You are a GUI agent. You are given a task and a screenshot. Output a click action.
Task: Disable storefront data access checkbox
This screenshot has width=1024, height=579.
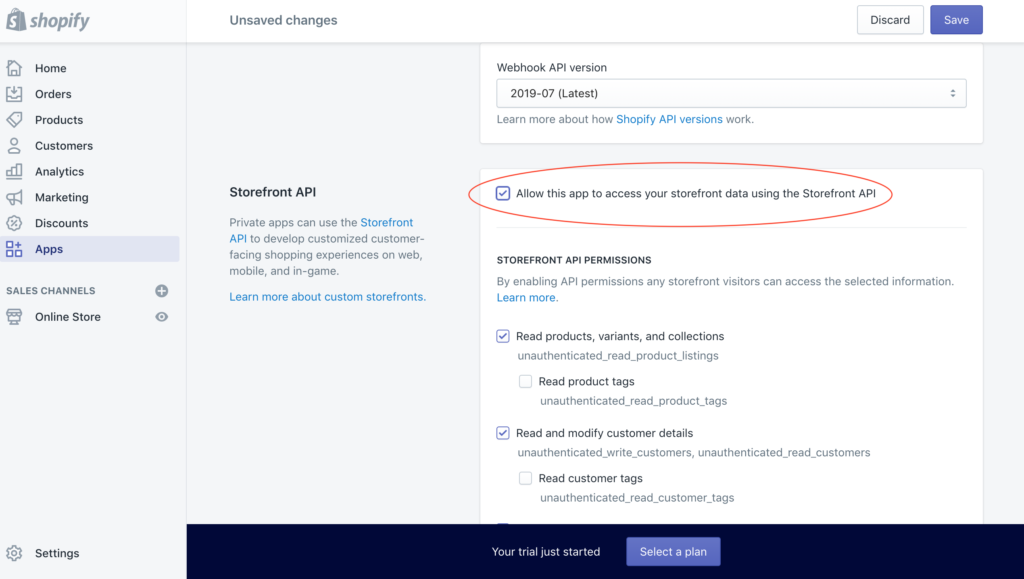click(x=503, y=192)
